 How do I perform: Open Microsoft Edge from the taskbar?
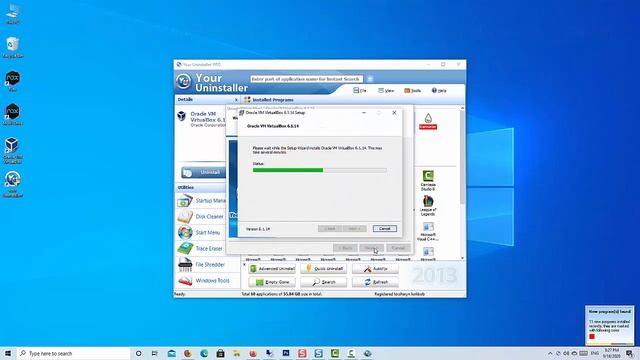point(204,353)
